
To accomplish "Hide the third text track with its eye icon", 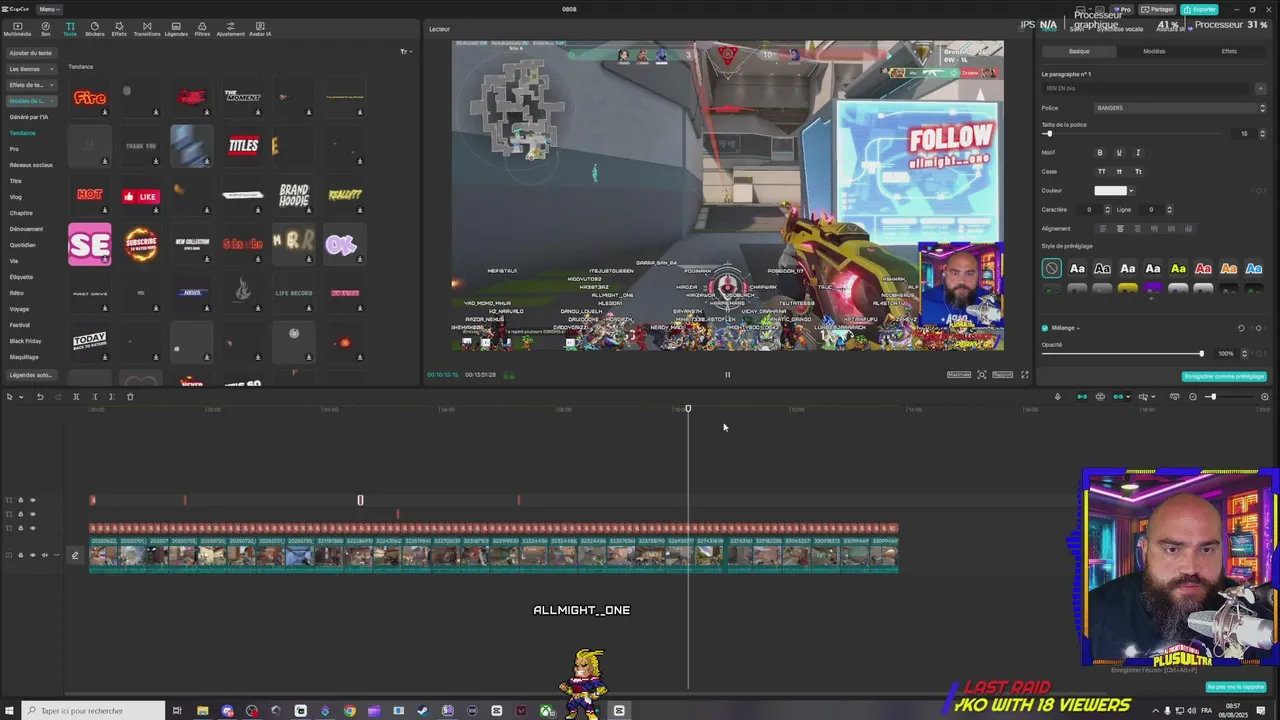I will 32,528.
